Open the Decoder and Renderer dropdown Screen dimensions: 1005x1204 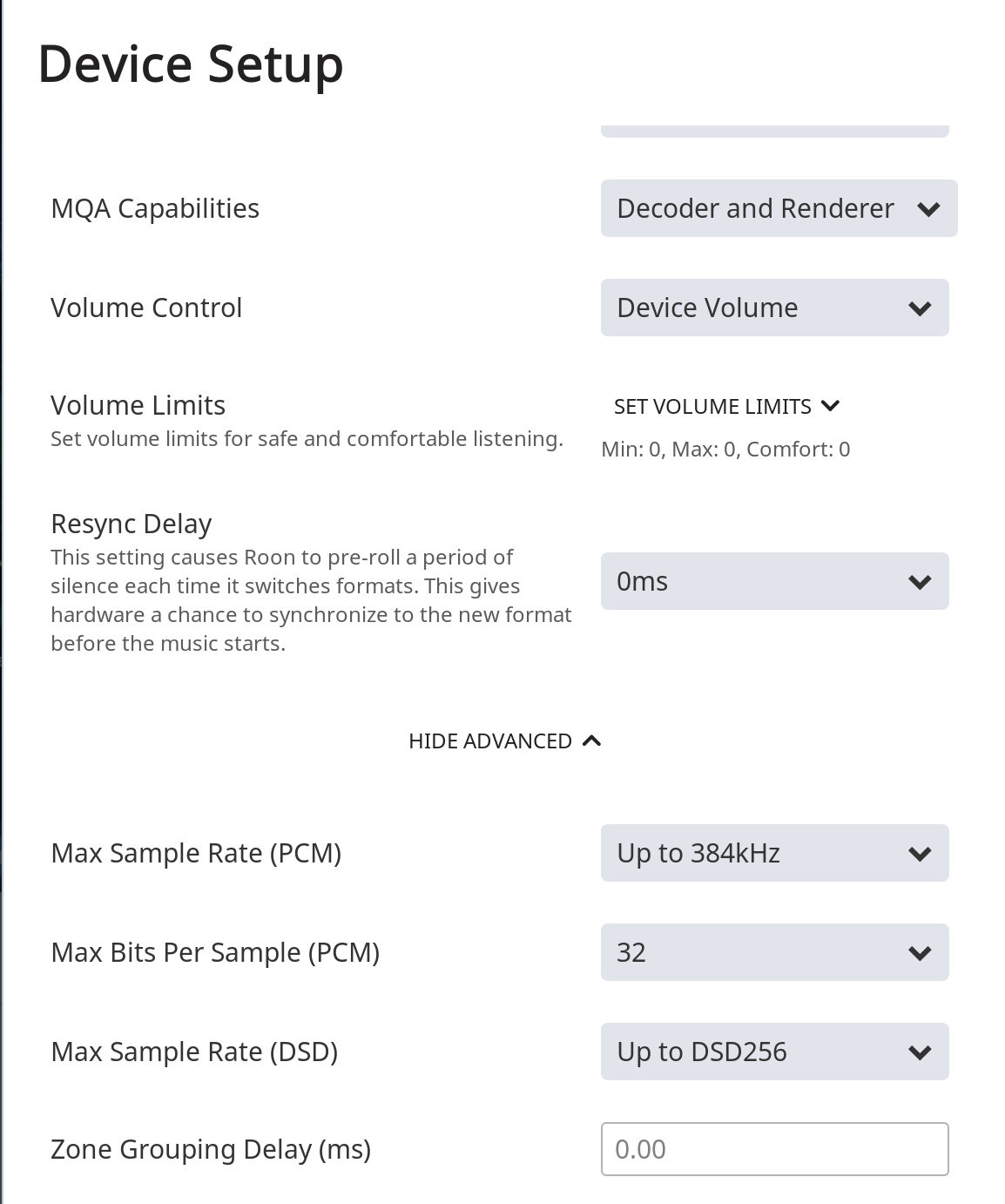(x=779, y=208)
